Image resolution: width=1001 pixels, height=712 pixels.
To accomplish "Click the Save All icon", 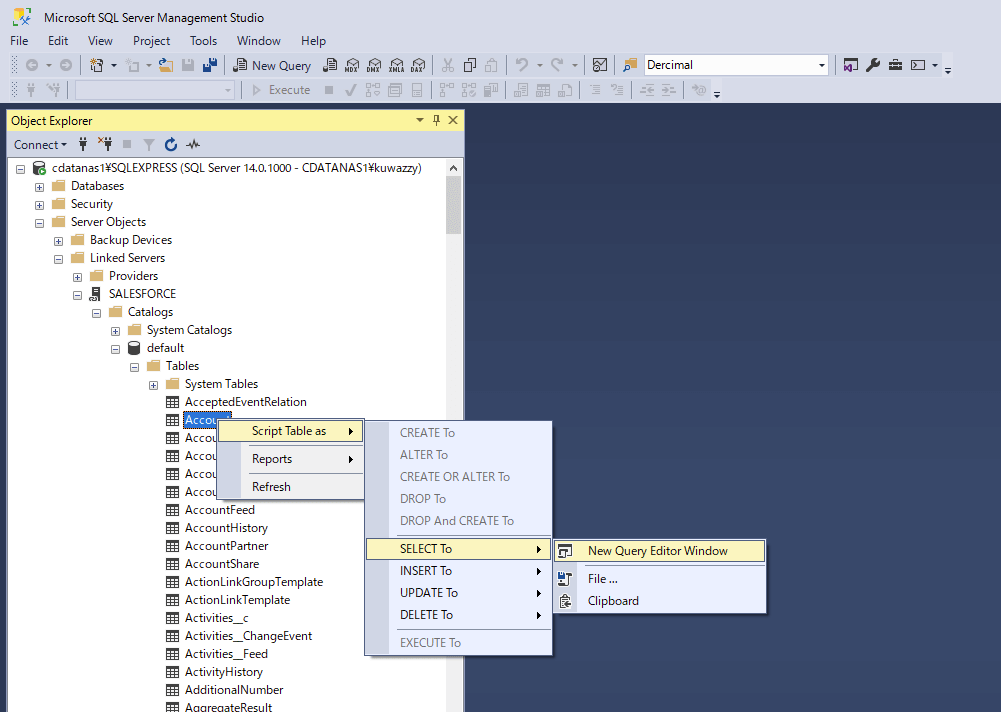I will (x=210, y=65).
